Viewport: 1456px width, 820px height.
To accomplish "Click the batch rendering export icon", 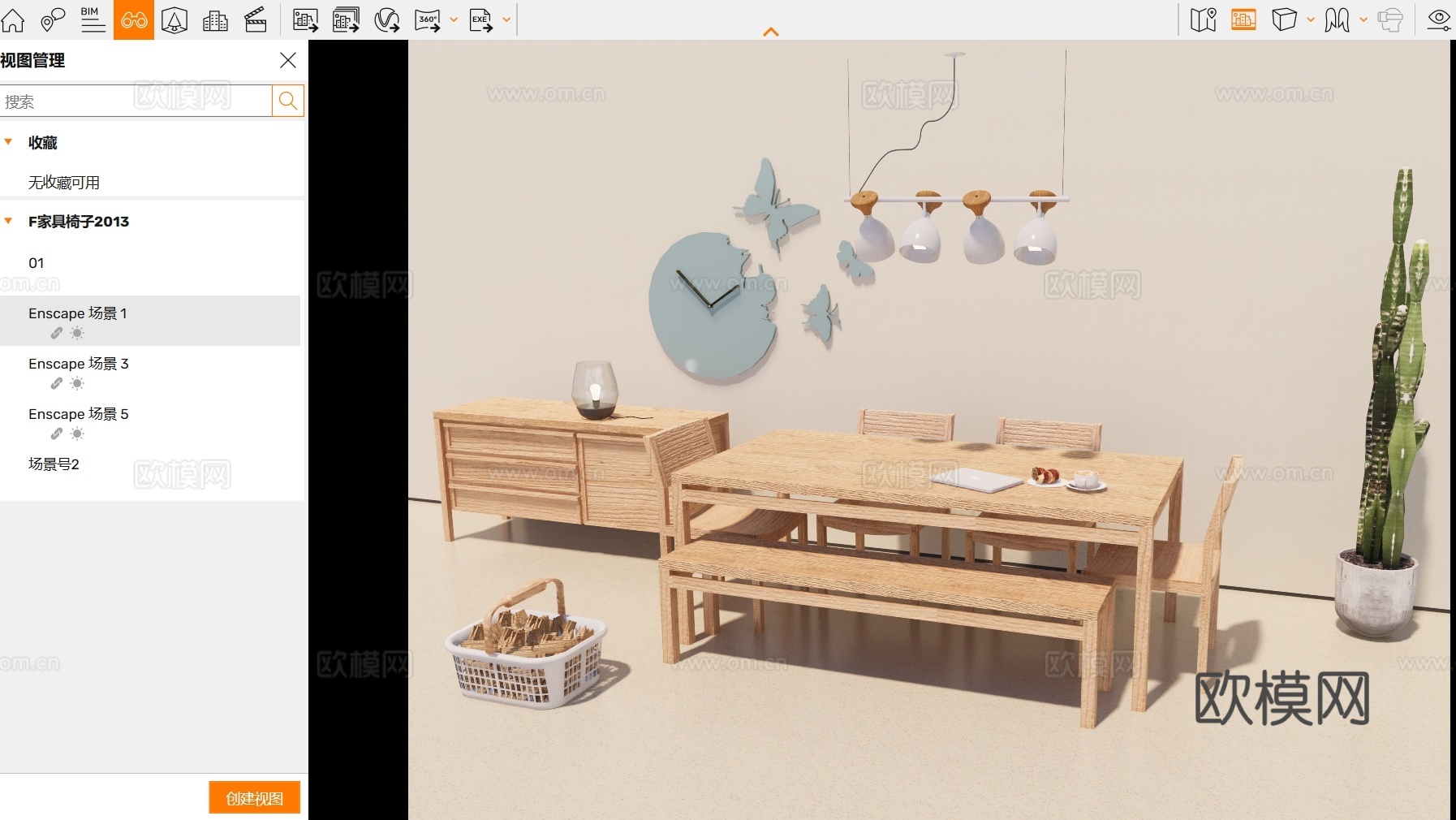I will (347, 19).
